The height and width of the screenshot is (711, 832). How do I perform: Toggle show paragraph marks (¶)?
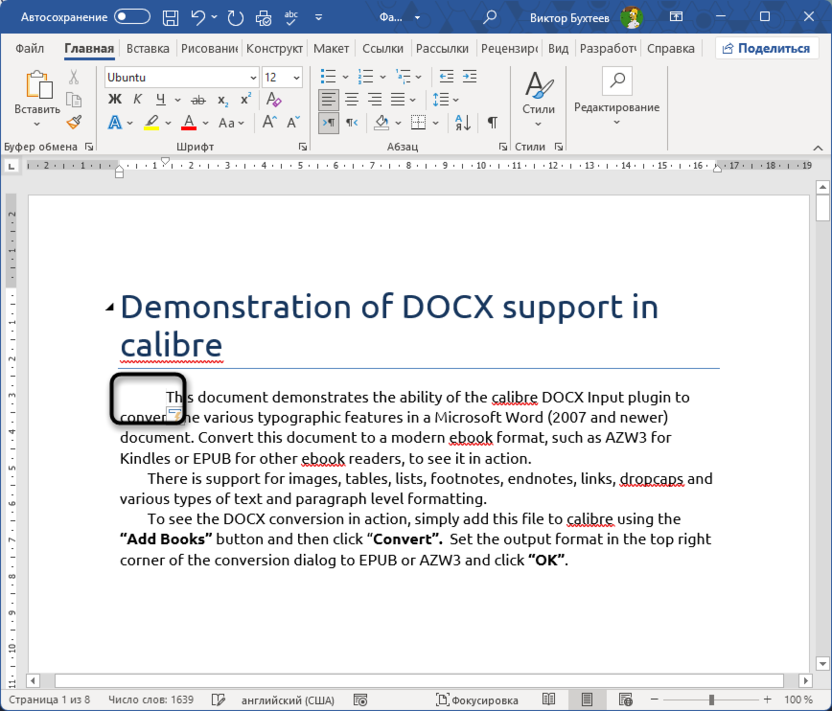(492, 122)
